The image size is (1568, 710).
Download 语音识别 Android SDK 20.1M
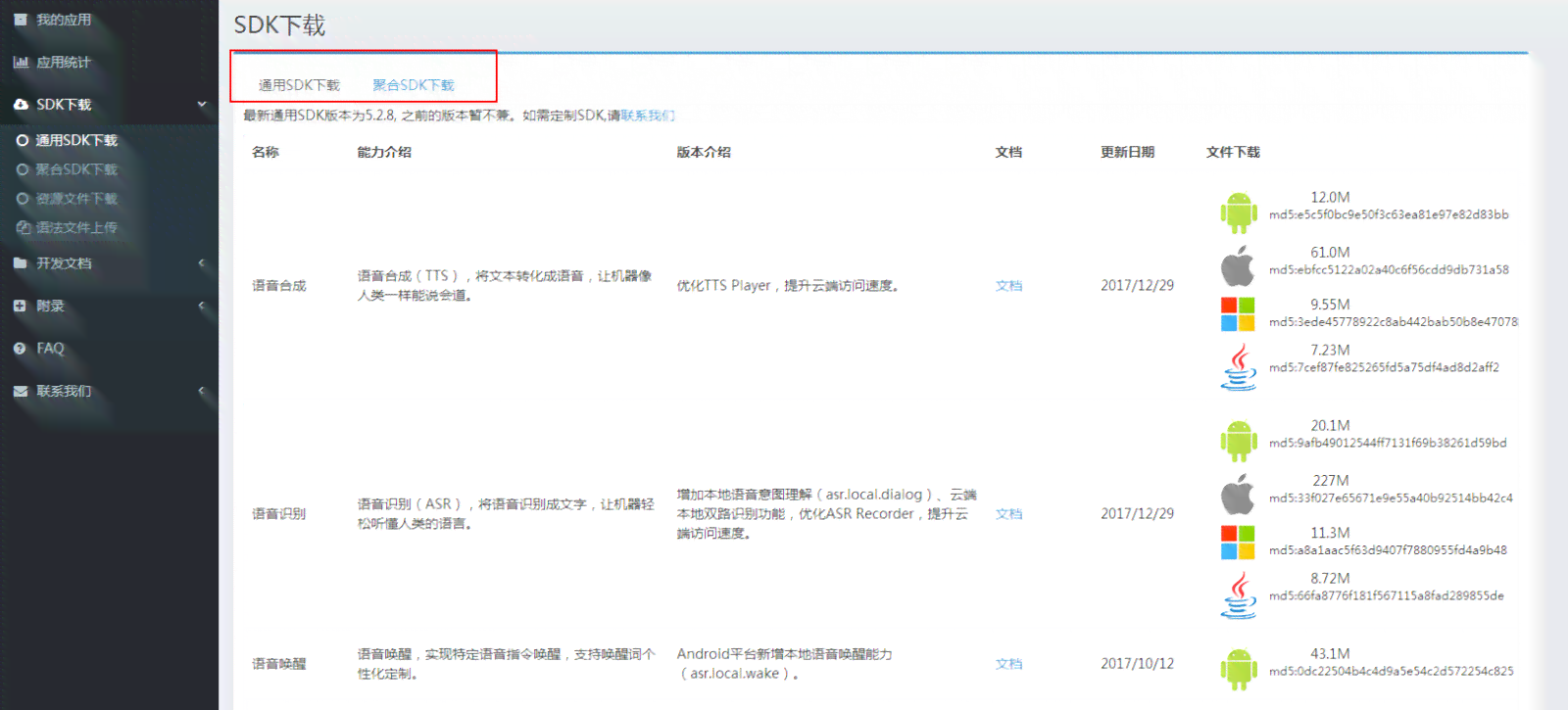[x=1239, y=441]
